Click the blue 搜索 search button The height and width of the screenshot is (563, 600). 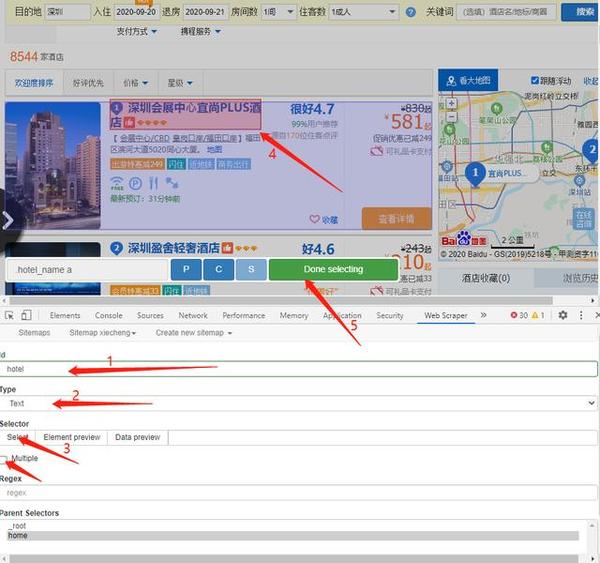point(580,12)
